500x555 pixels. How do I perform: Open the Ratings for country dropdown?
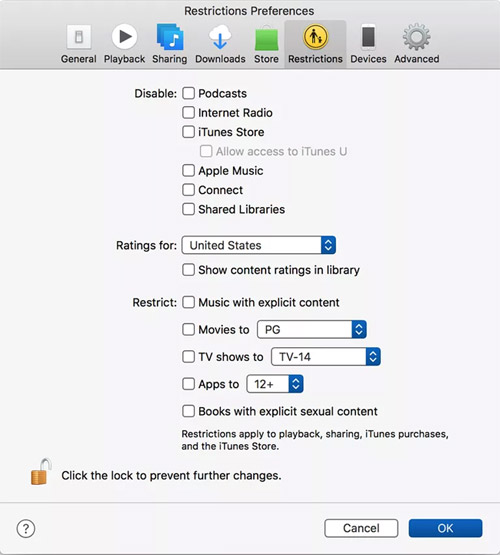(259, 245)
